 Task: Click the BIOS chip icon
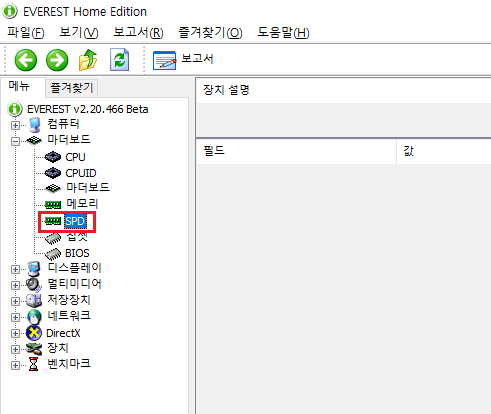[x=53, y=254]
